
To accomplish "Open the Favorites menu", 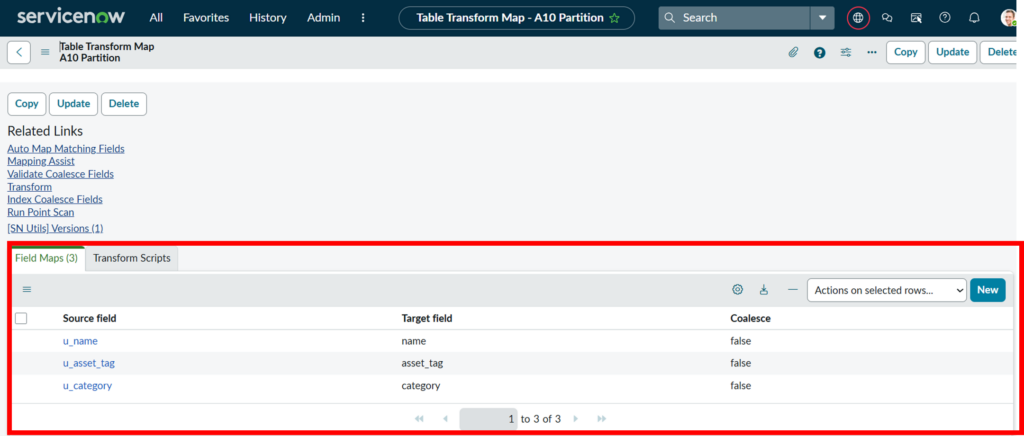I will [206, 18].
